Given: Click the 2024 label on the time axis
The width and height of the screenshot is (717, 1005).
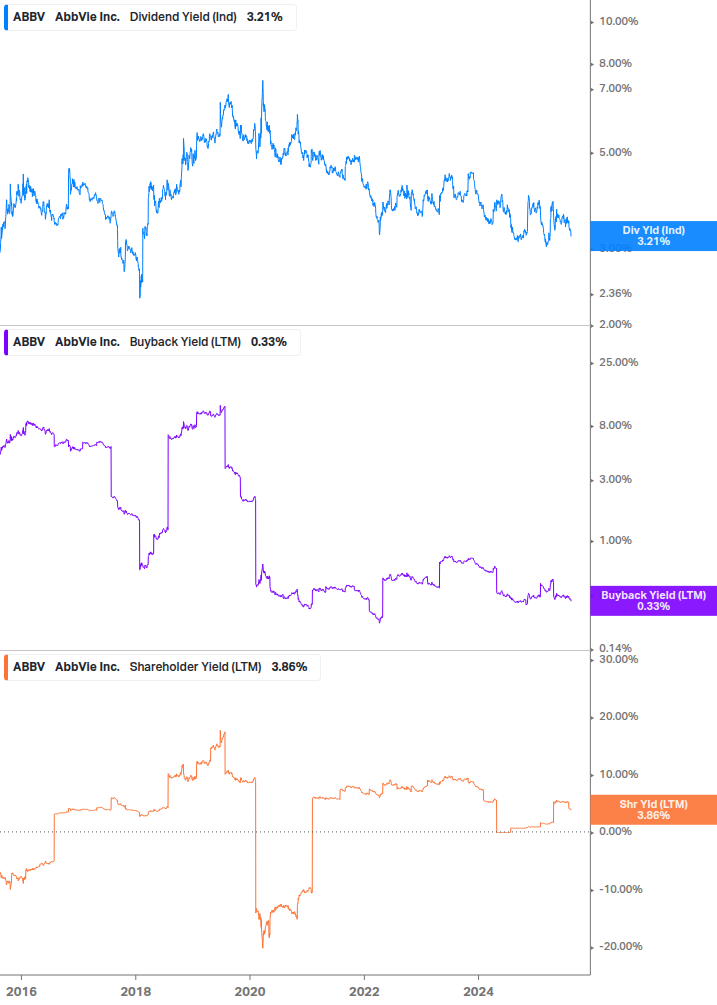Looking at the screenshot, I should [479, 992].
